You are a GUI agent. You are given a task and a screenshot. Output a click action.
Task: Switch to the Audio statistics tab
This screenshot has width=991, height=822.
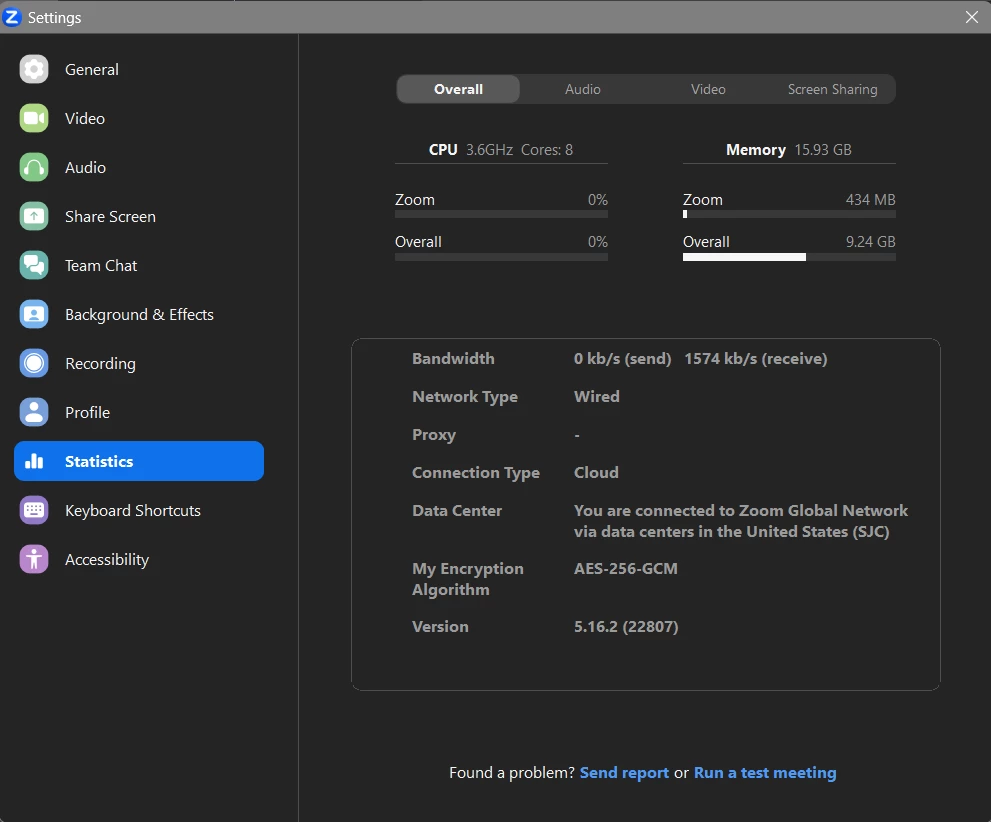(x=583, y=89)
